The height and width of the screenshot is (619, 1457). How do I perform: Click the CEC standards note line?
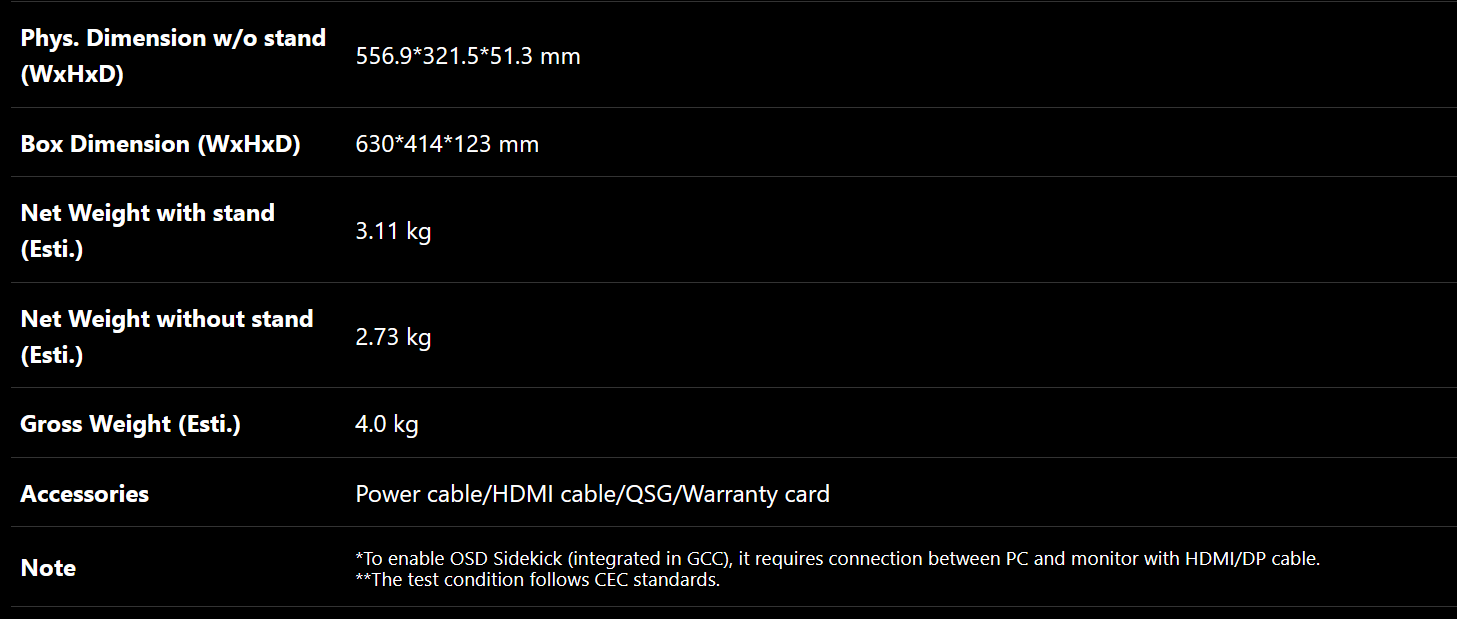[x=537, y=580]
